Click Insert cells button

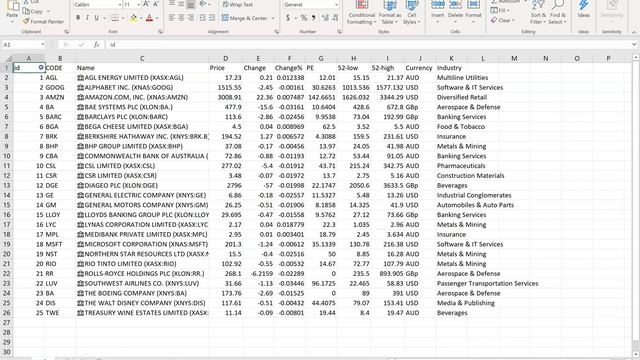pos(438,11)
